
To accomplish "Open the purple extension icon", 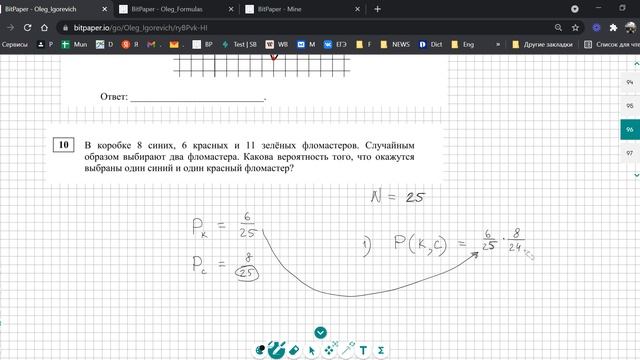I will [x=596, y=28].
